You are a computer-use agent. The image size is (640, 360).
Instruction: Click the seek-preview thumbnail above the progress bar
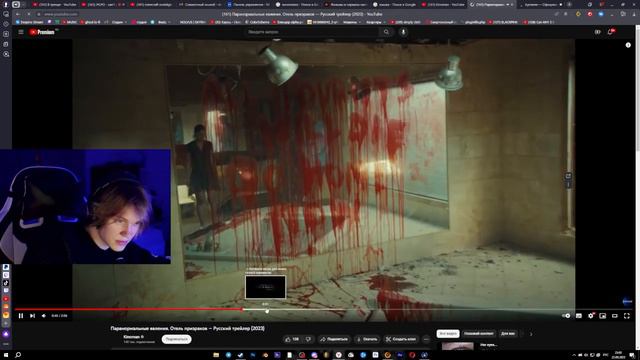point(265,287)
